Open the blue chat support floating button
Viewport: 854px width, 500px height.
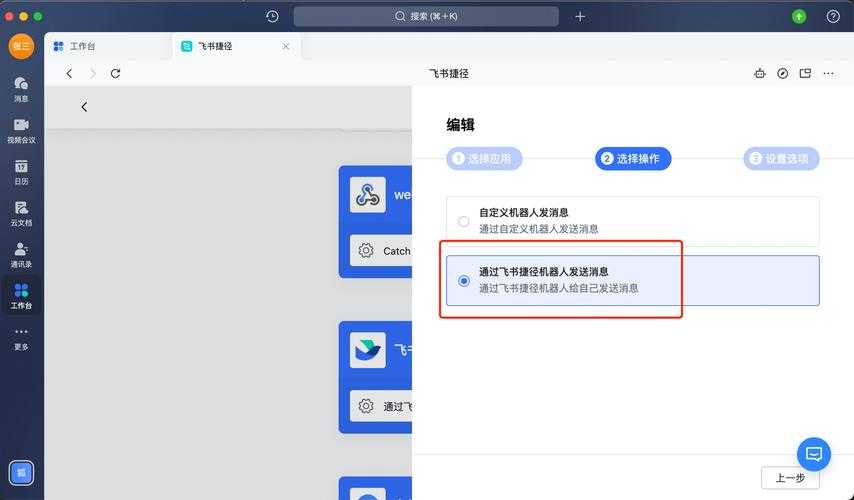click(x=814, y=454)
